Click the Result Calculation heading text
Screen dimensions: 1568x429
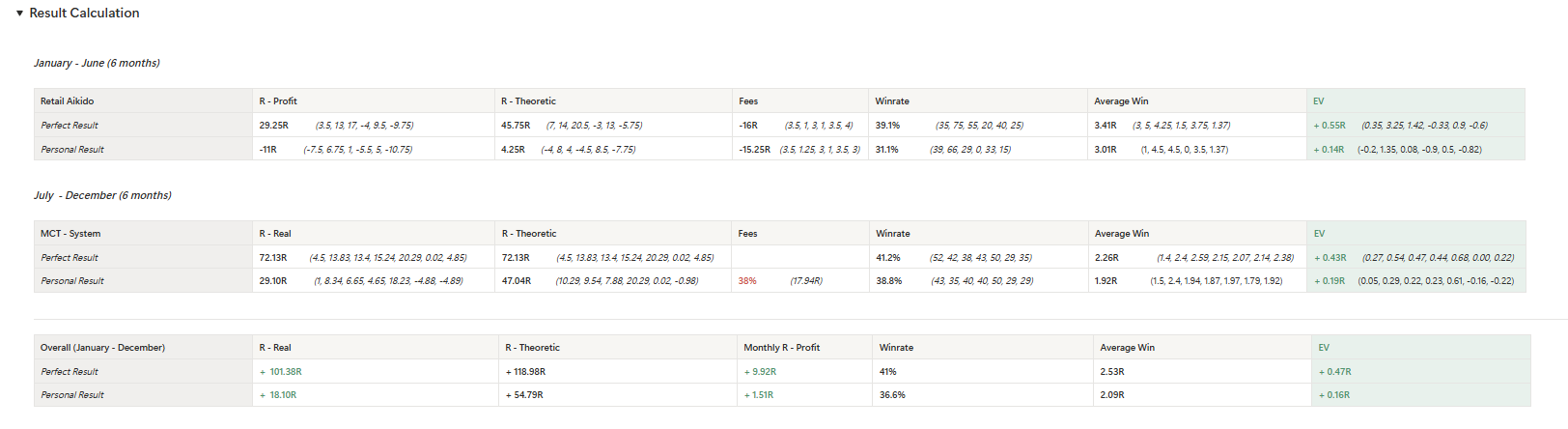click(x=84, y=13)
